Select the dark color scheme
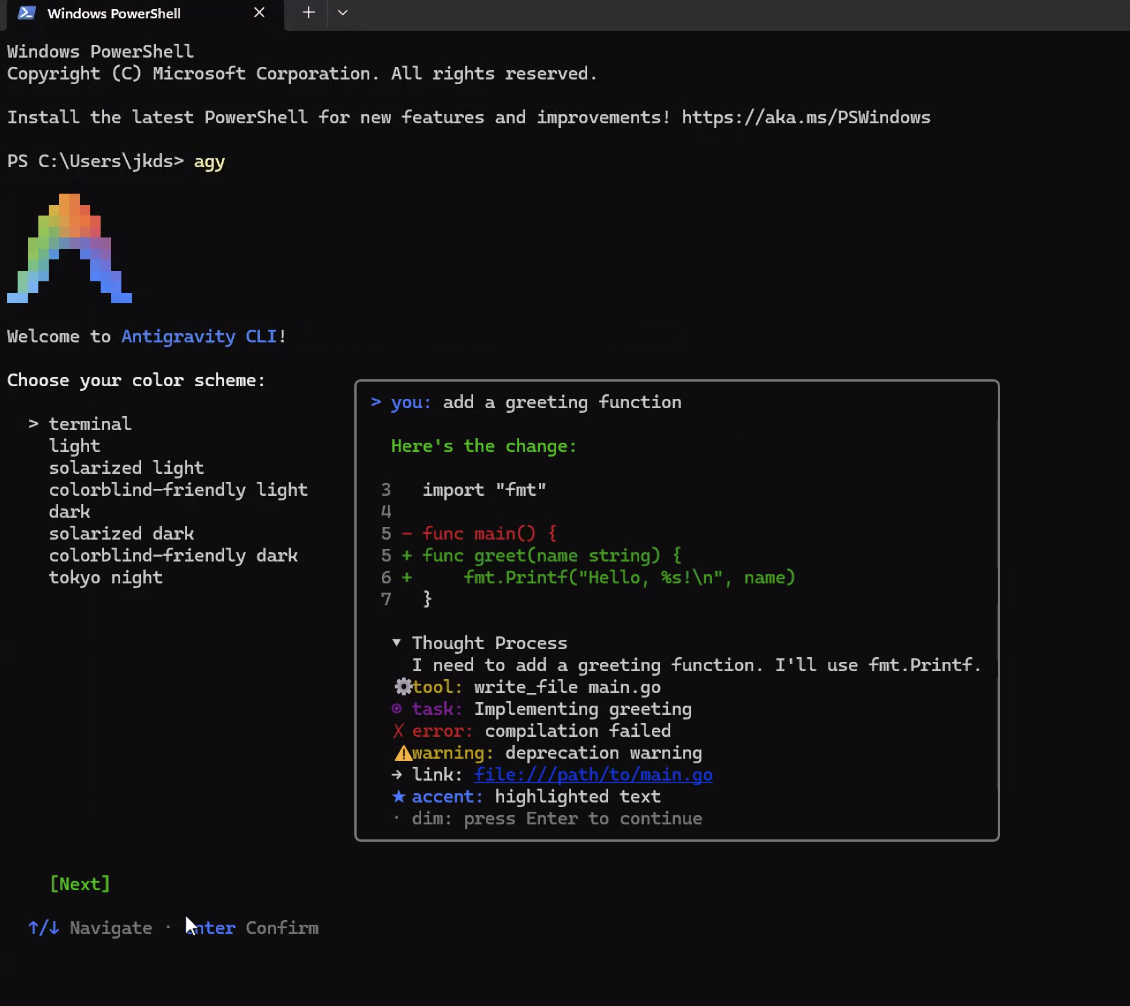 tap(70, 512)
